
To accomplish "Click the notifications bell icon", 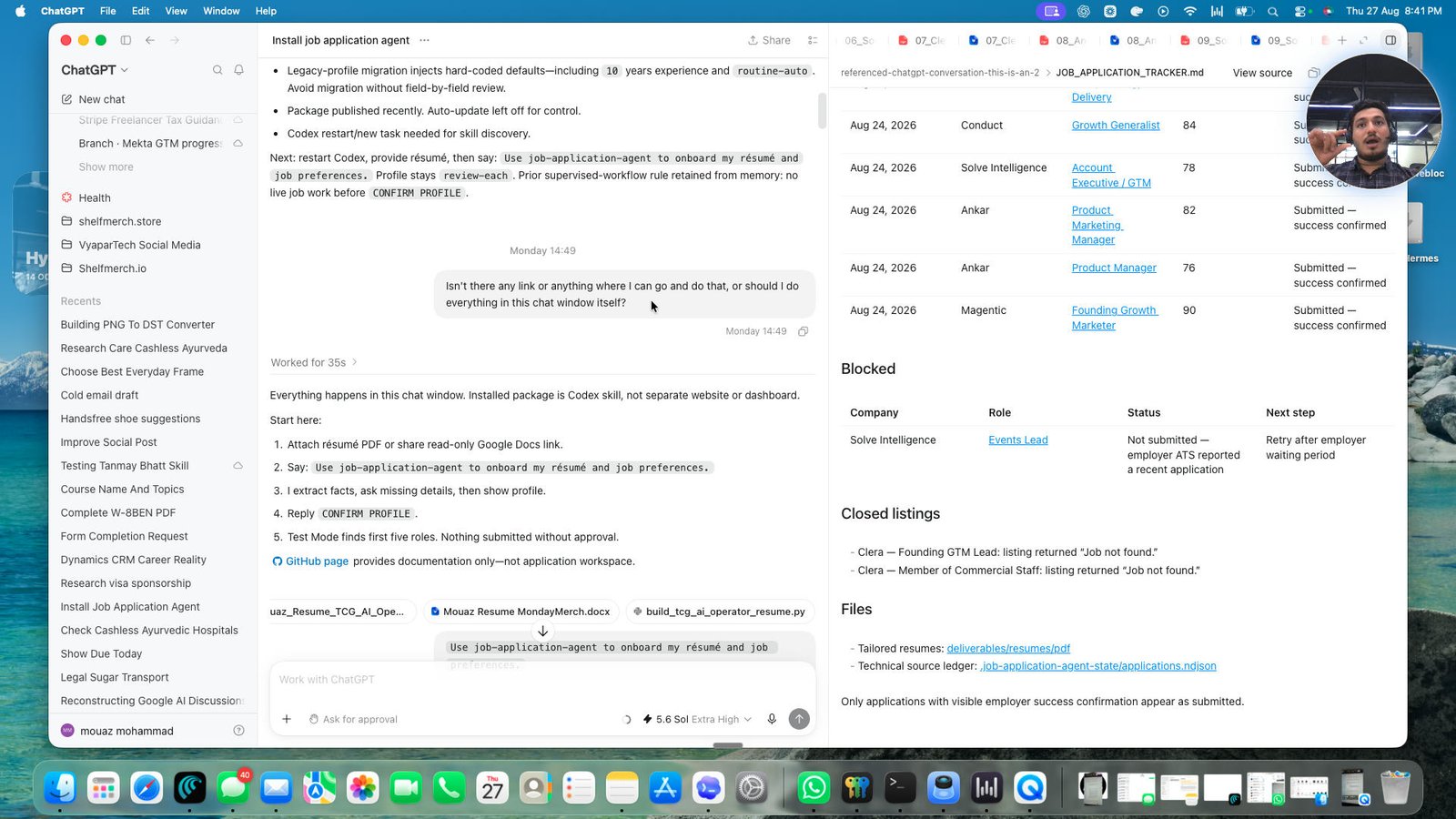I will [x=239, y=70].
